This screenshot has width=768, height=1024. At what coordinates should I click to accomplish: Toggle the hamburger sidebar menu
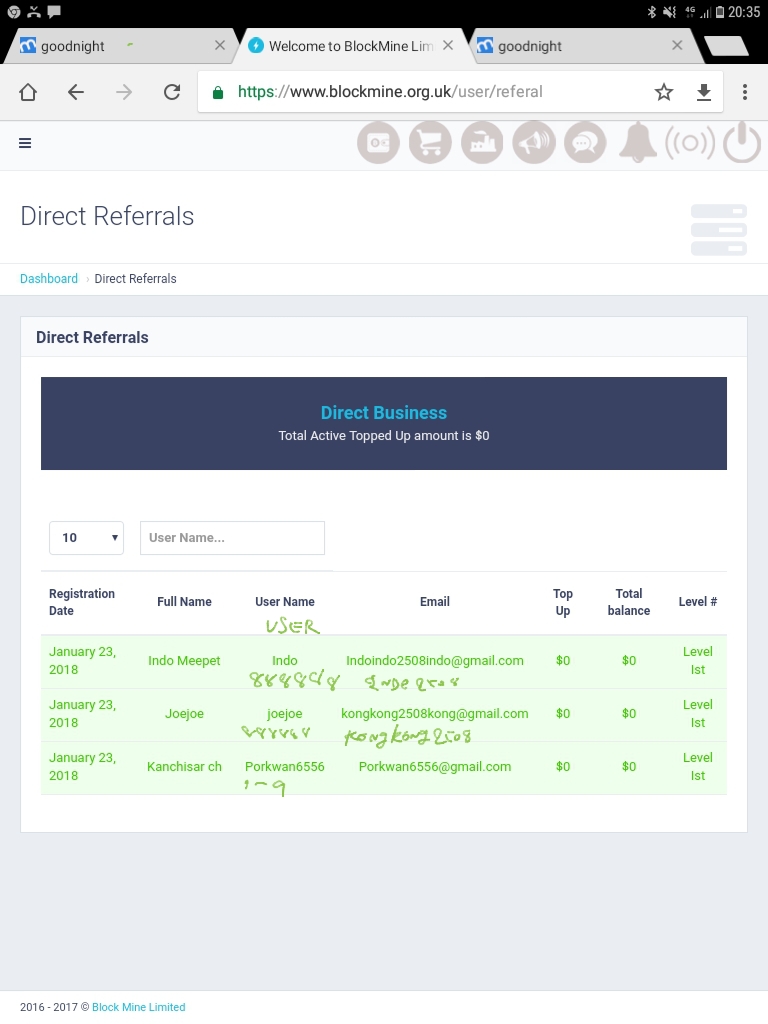(25, 143)
